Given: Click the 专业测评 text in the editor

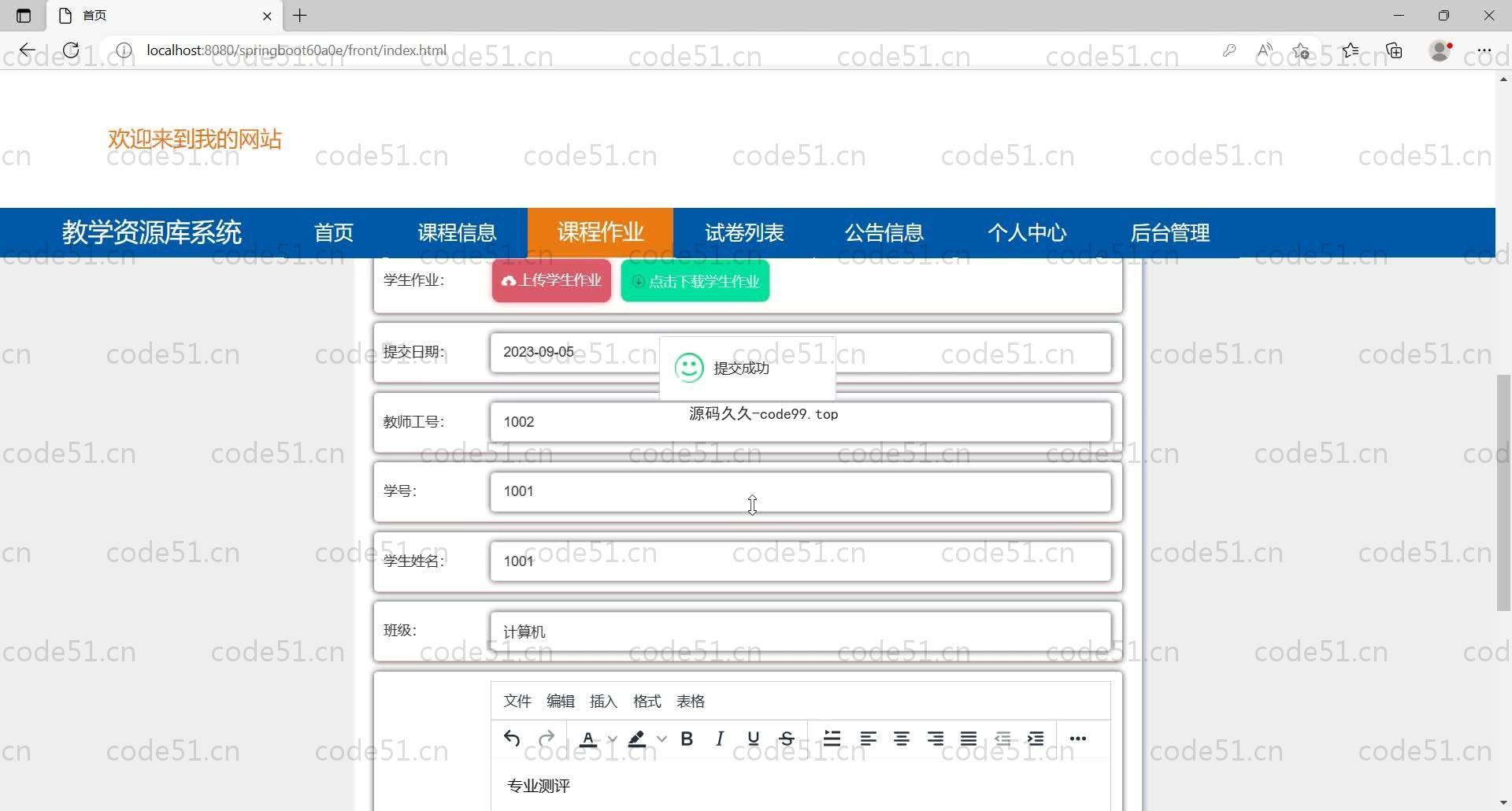Looking at the screenshot, I should [539, 786].
